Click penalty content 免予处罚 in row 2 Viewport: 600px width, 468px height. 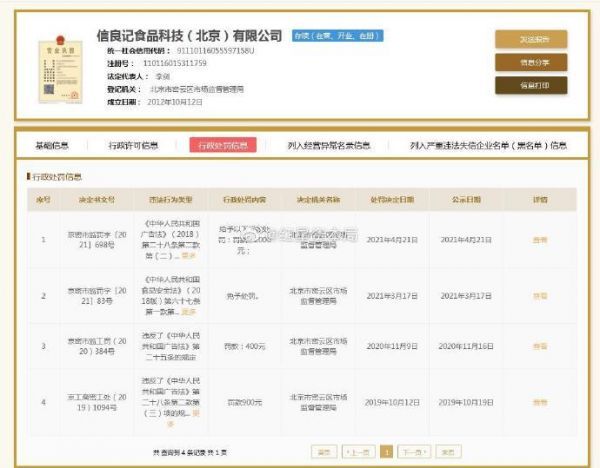[x=243, y=296]
